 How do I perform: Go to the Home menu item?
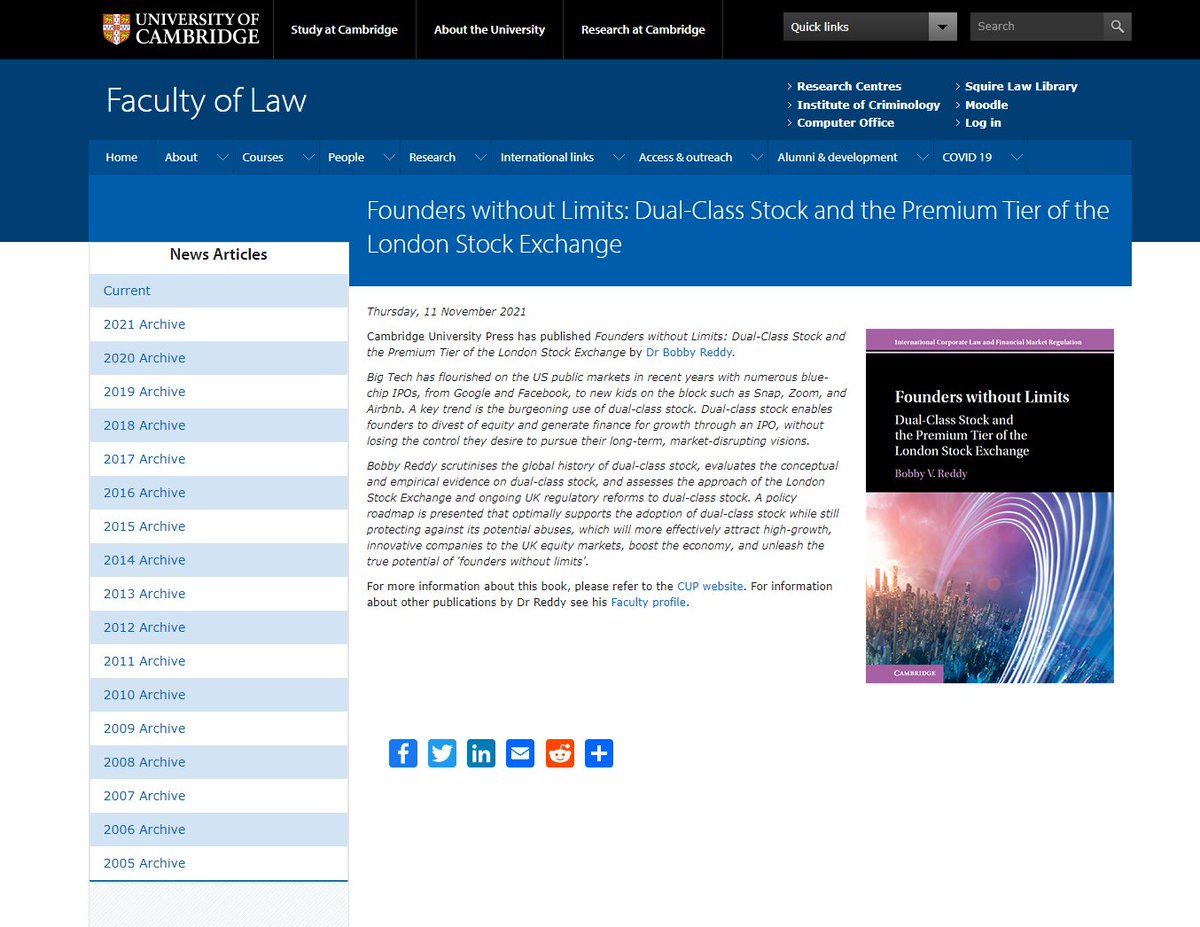(122, 157)
